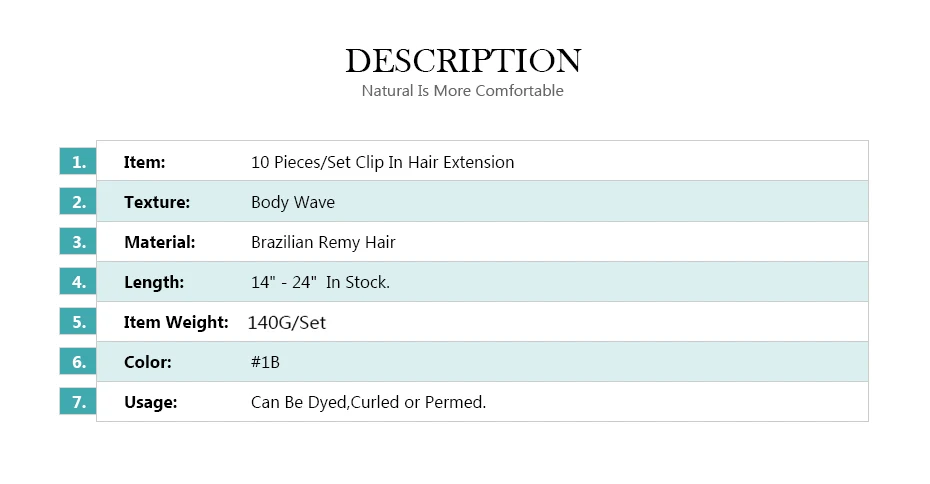
Task: Click the 140G/Set weight value
Action: (x=286, y=323)
